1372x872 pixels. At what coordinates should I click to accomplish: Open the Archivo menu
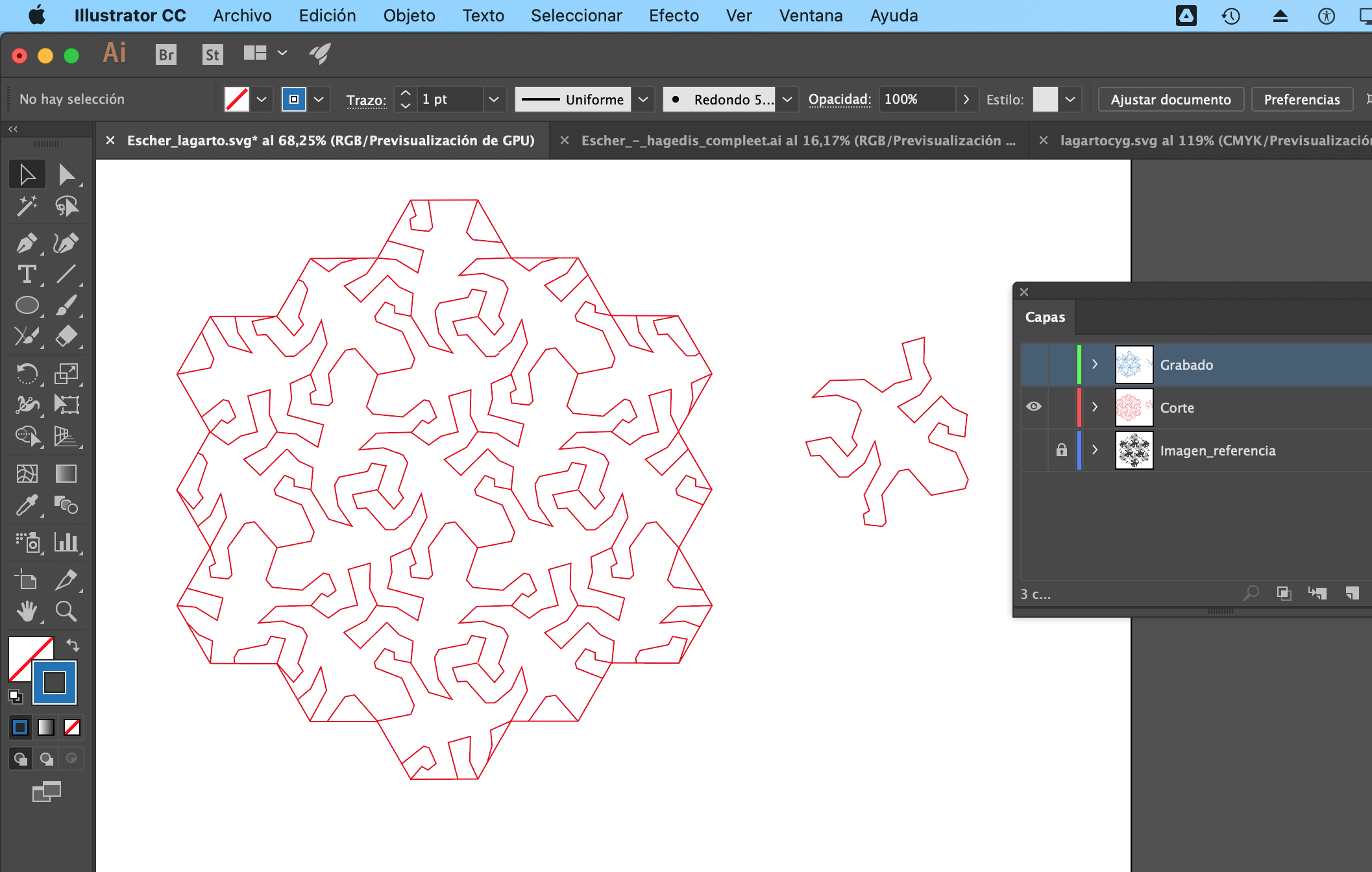(243, 16)
